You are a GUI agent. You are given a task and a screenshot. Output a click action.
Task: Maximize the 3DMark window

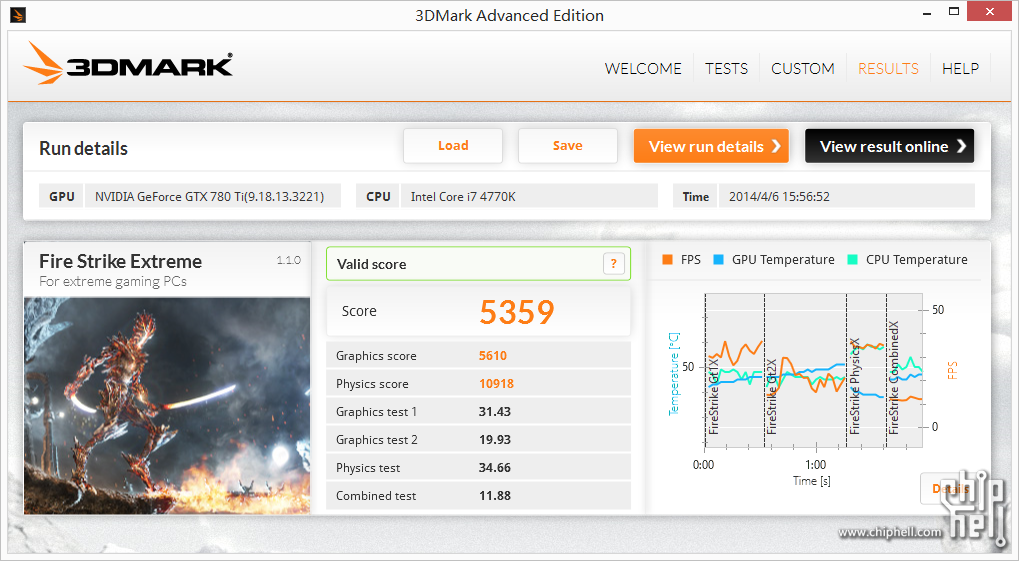[x=954, y=12]
